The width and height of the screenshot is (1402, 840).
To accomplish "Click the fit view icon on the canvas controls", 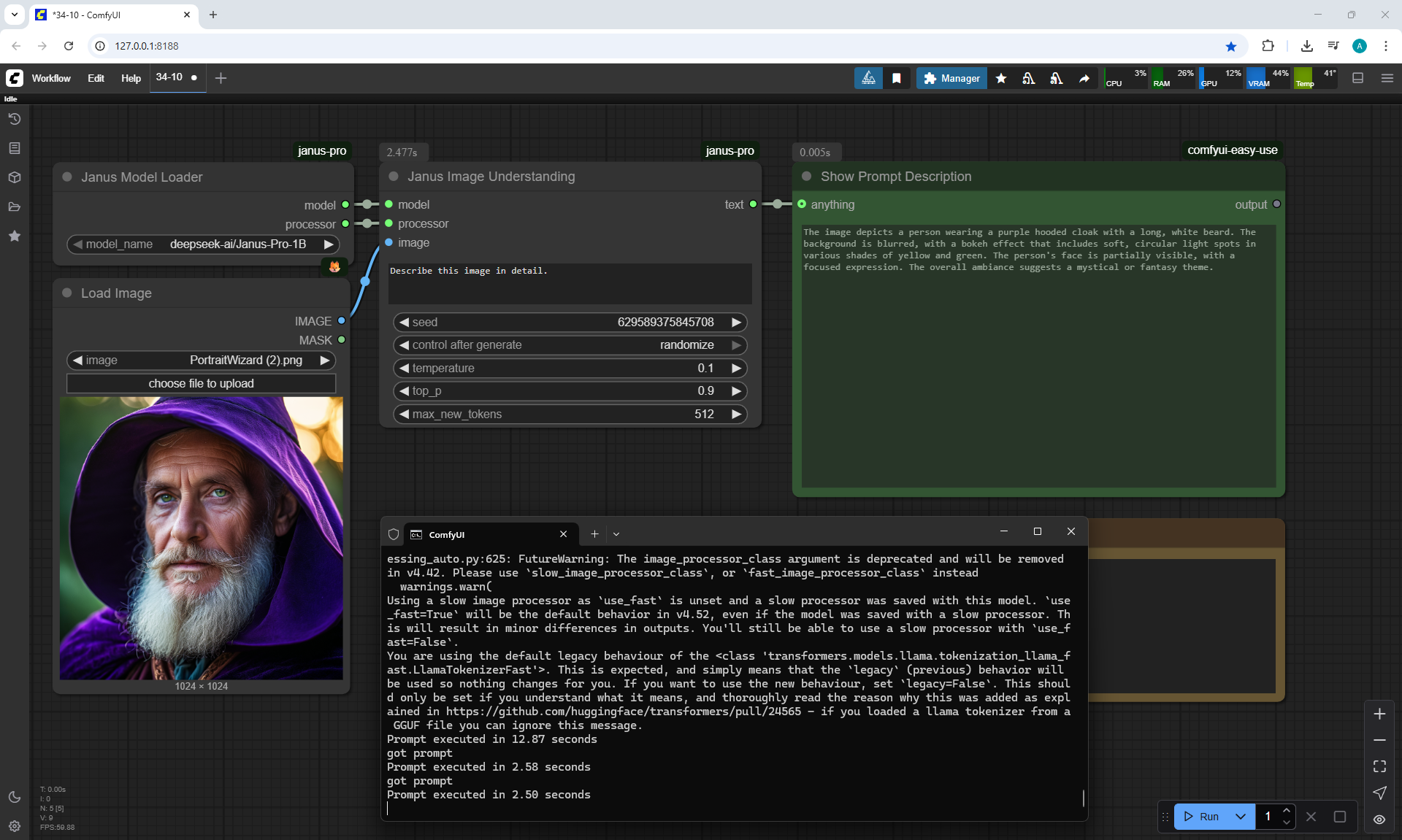I will (1379, 766).
